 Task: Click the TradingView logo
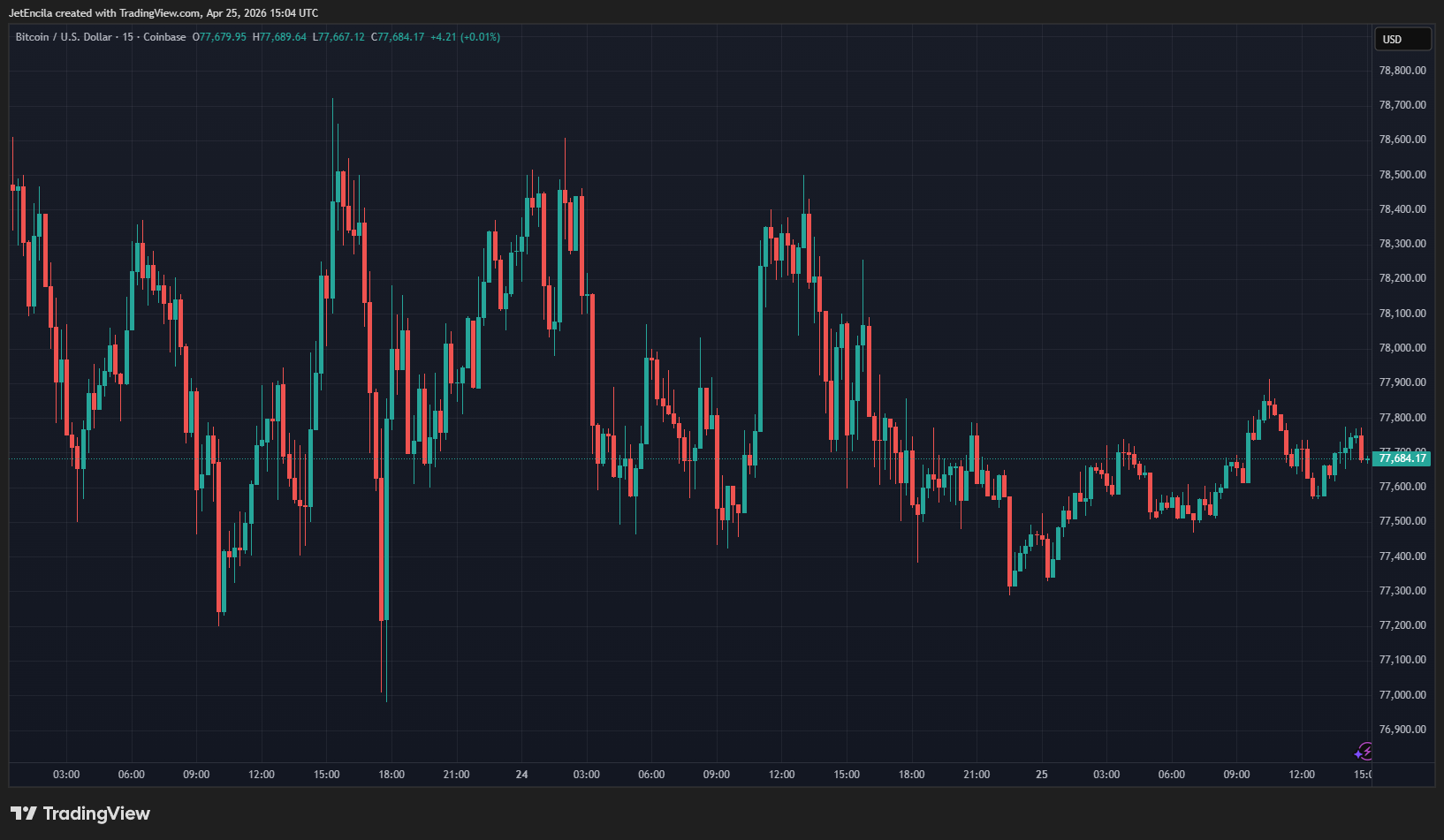(x=80, y=814)
